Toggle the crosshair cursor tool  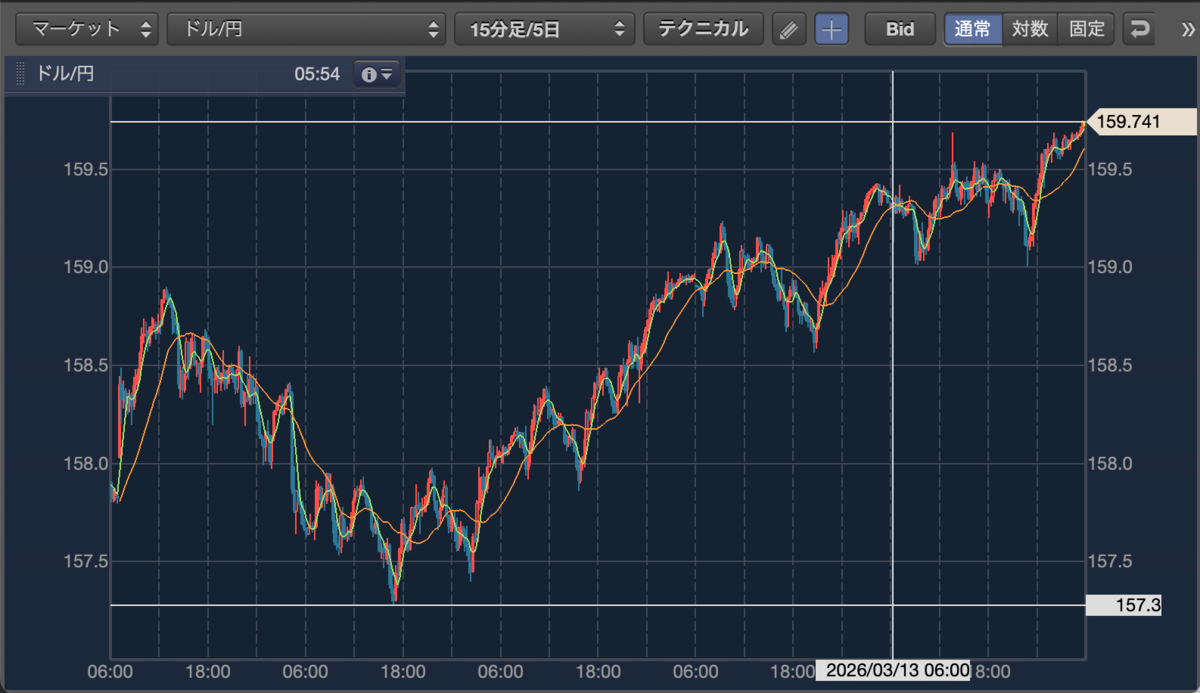click(832, 29)
